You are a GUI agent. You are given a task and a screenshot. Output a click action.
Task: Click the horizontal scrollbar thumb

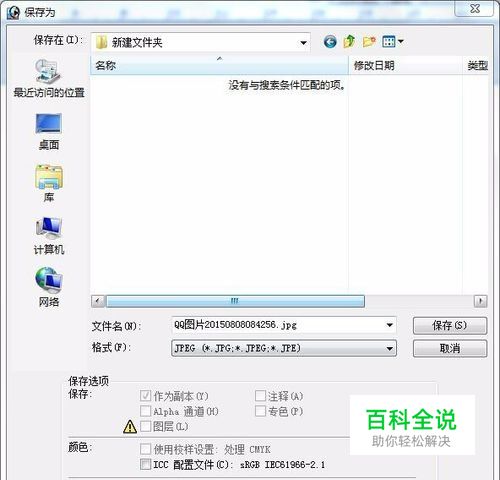pos(235,301)
